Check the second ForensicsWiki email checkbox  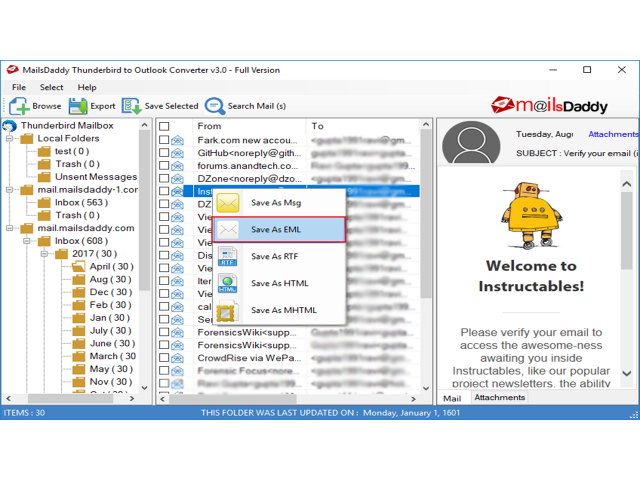[x=164, y=345]
